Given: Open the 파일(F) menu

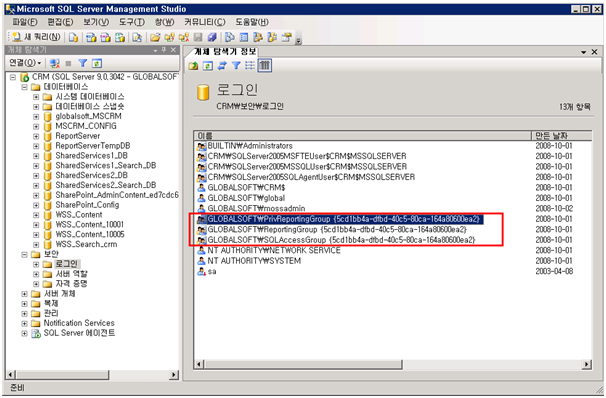Looking at the screenshot, I should tap(25, 22).
